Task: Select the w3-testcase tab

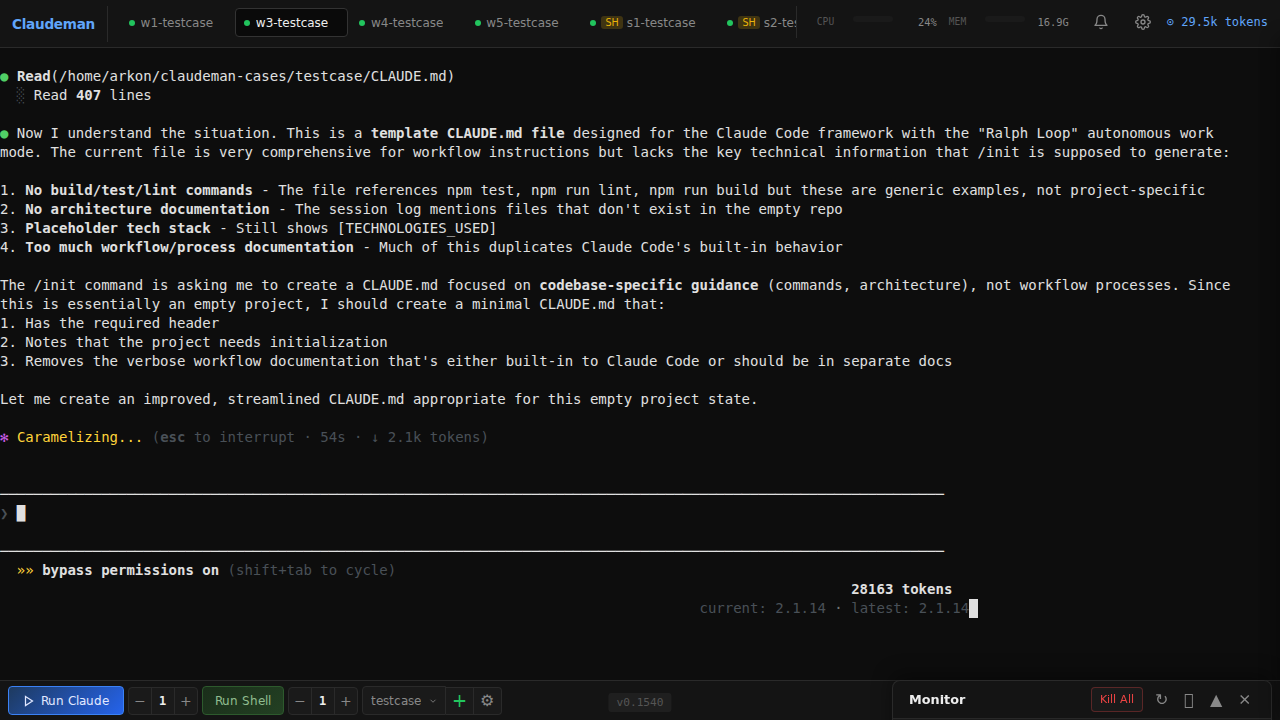Action: coord(291,22)
